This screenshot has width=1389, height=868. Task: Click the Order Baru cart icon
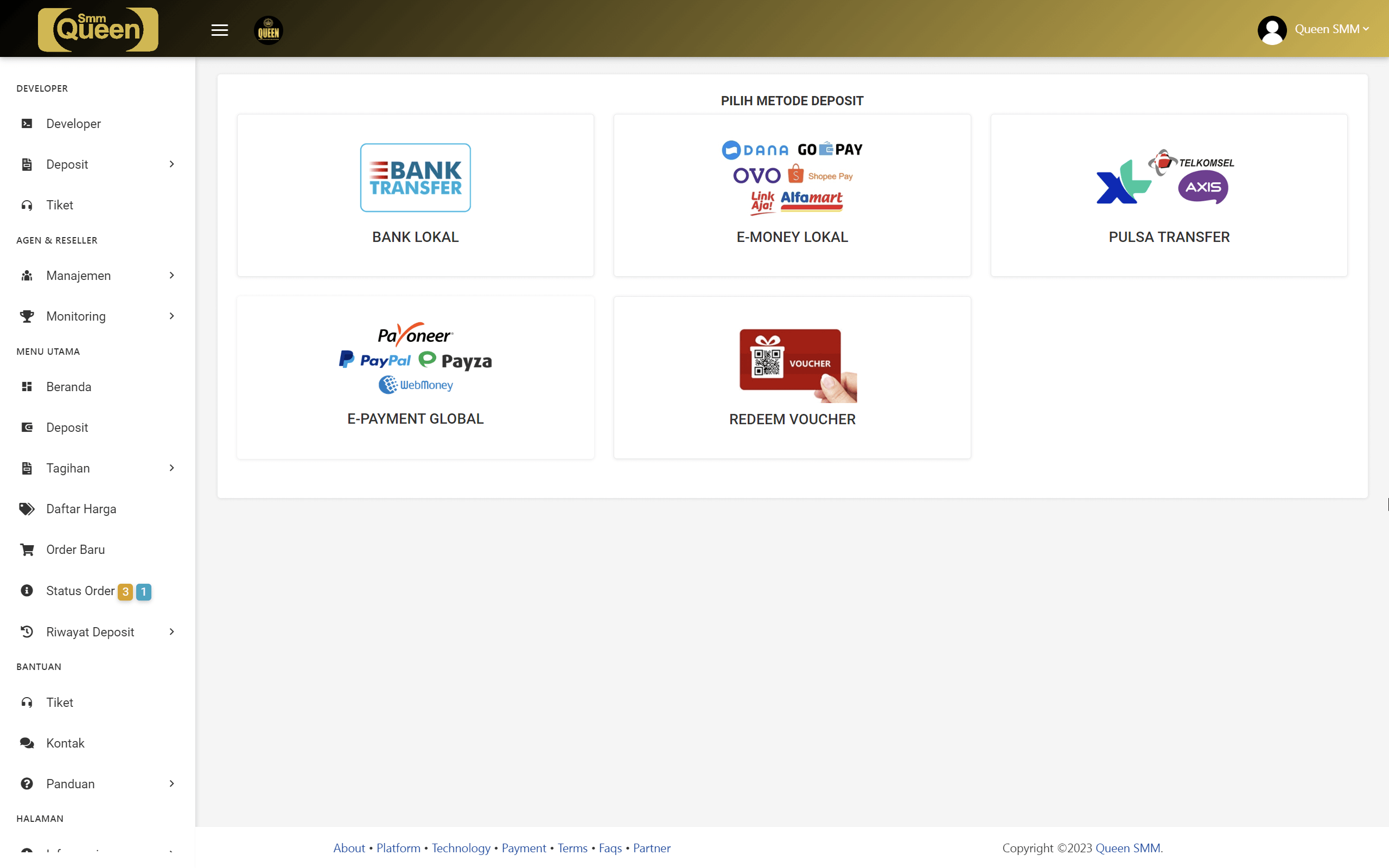pos(27,550)
